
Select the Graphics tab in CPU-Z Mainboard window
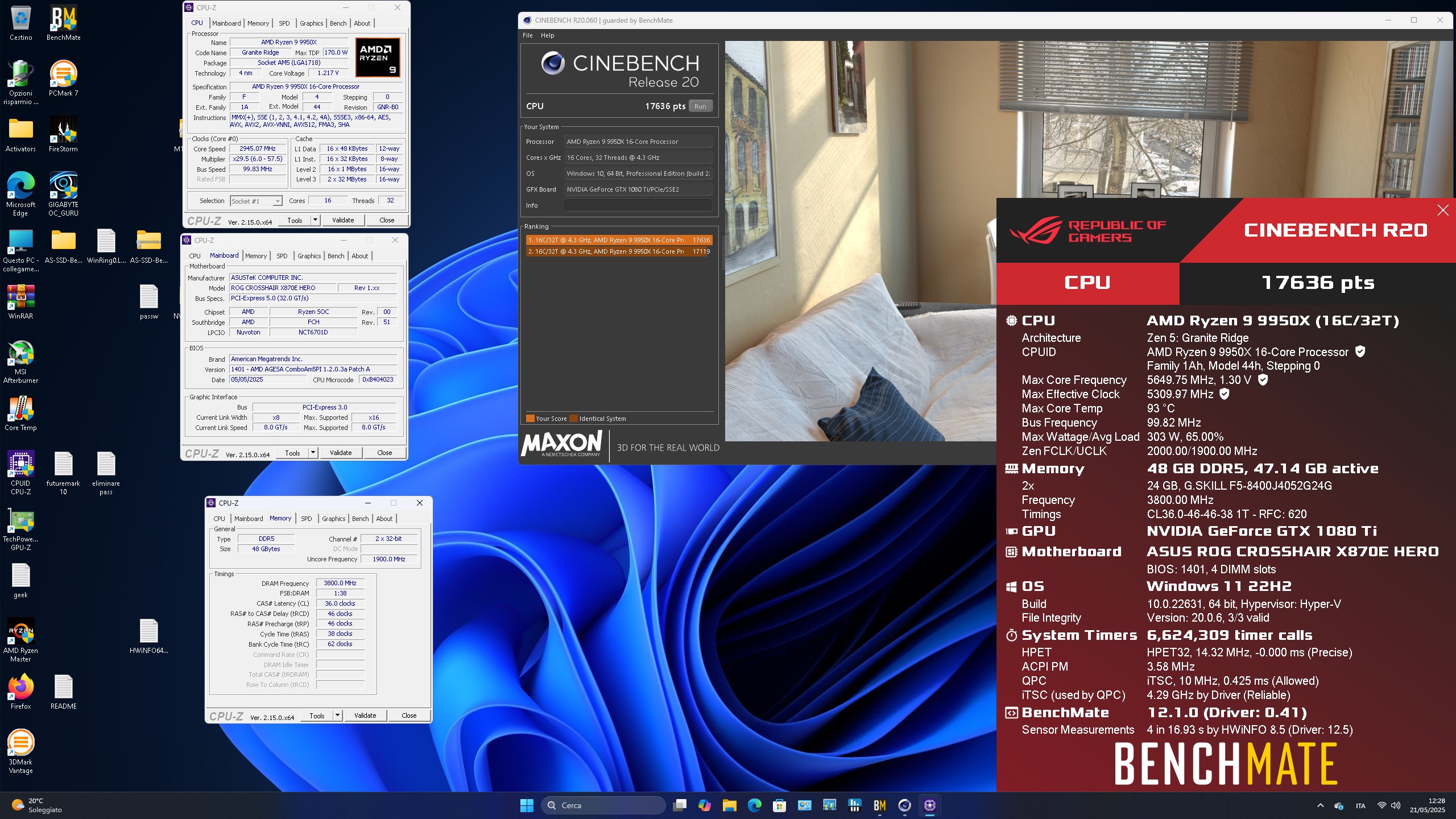tap(309, 256)
